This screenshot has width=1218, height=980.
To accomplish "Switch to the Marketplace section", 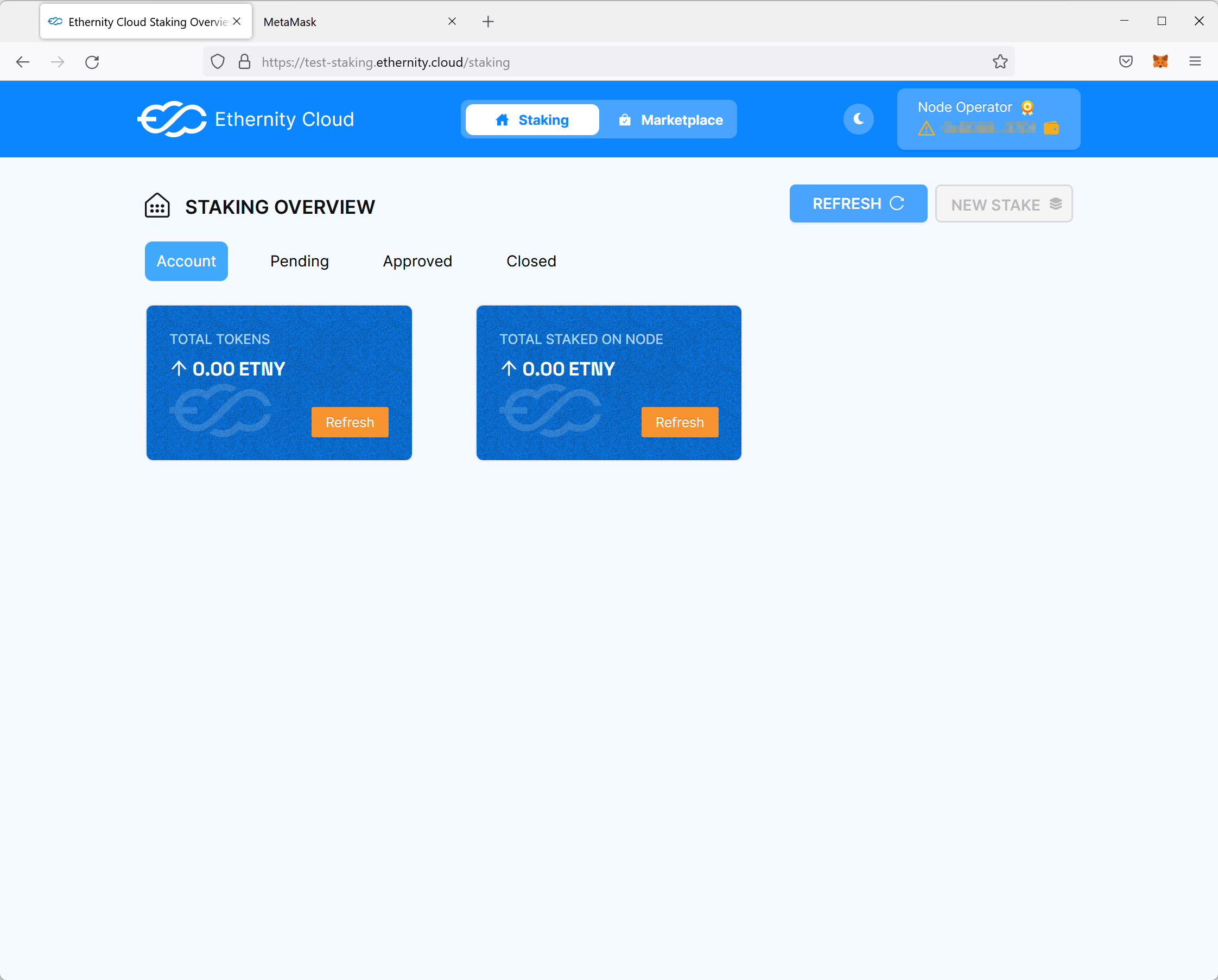I will (670, 120).
